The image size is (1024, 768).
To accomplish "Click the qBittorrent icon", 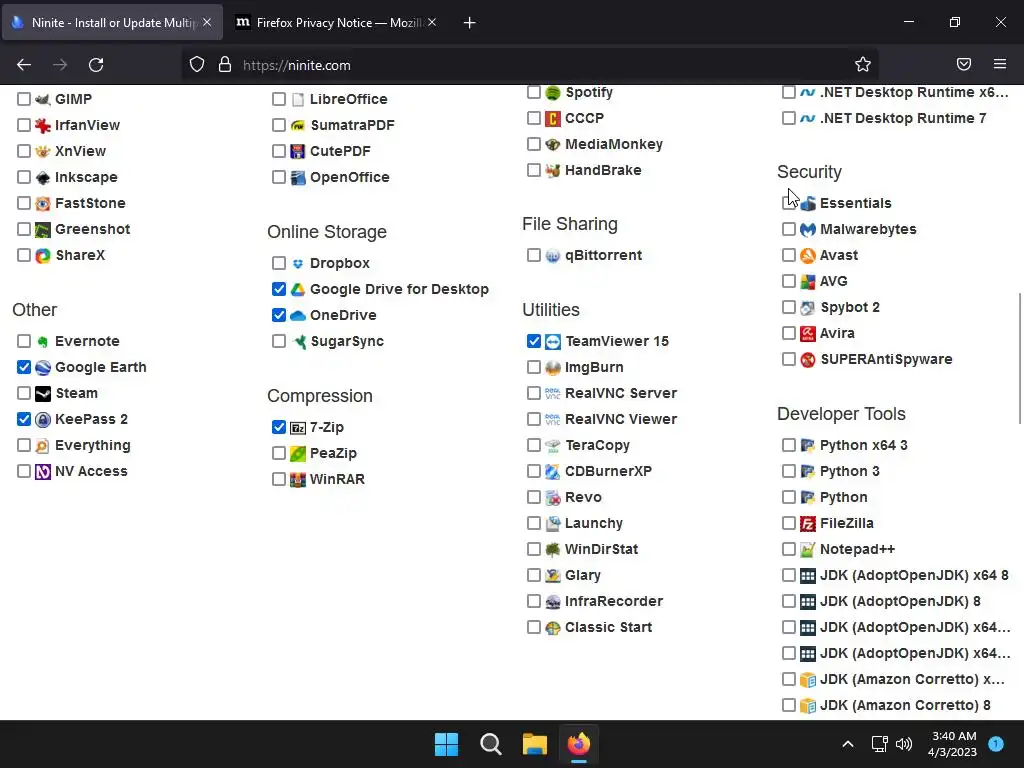I will (x=553, y=255).
